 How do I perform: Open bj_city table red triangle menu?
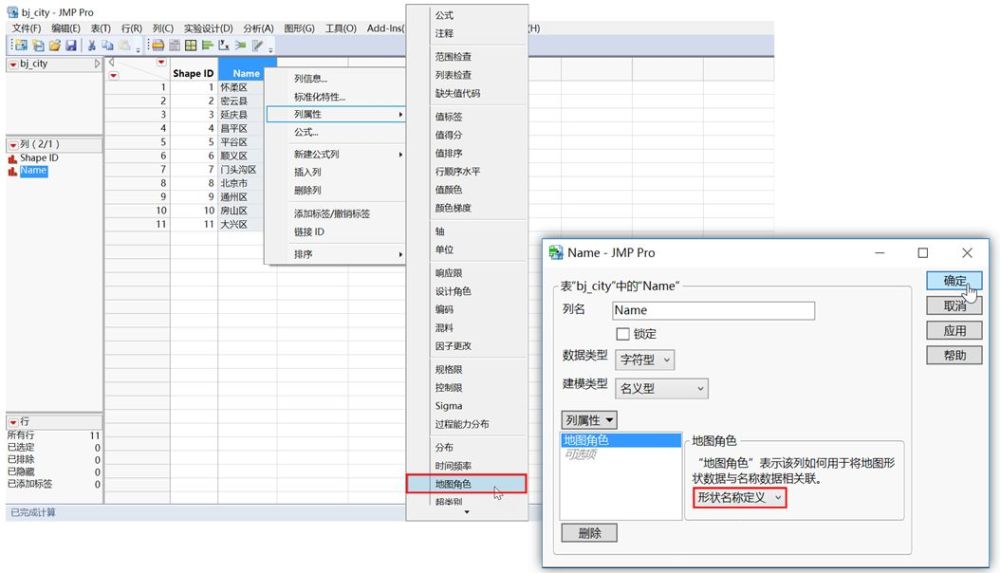[x=13, y=64]
